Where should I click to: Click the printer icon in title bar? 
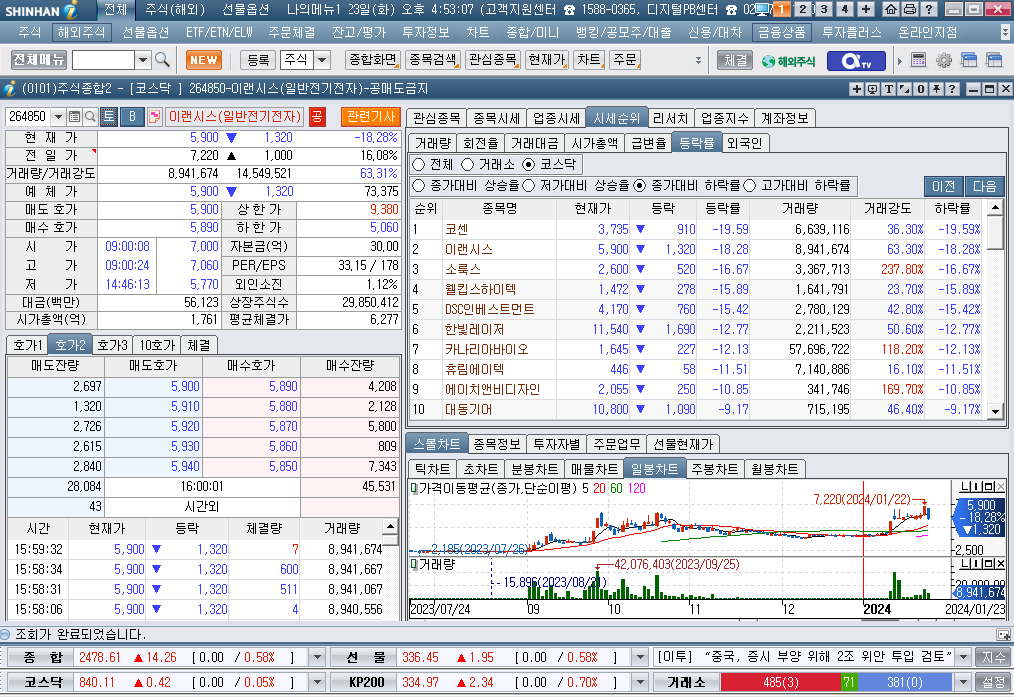(x=909, y=9)
